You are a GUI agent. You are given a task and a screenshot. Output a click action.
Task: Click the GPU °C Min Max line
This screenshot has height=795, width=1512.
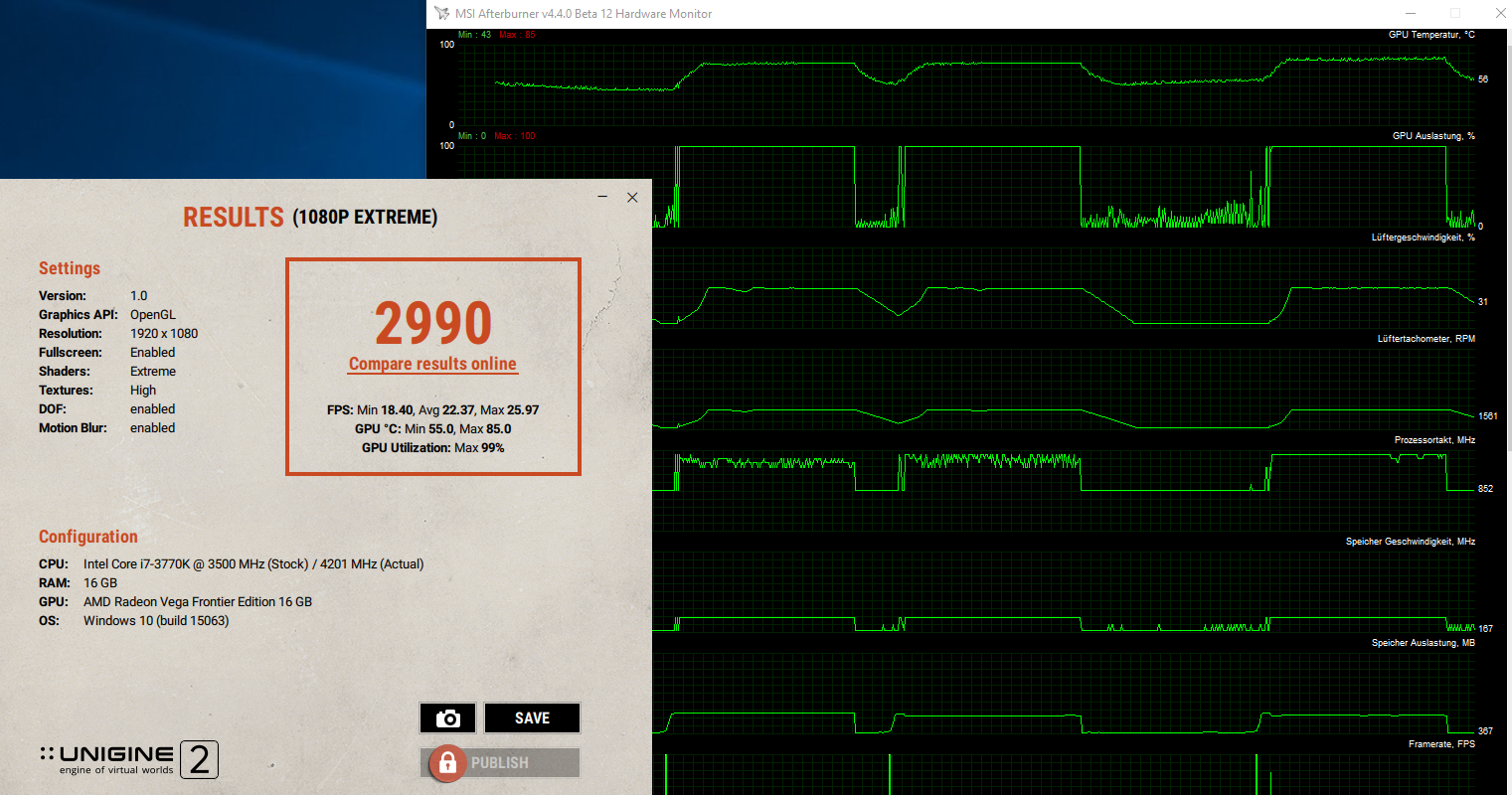tap(433, 429)
